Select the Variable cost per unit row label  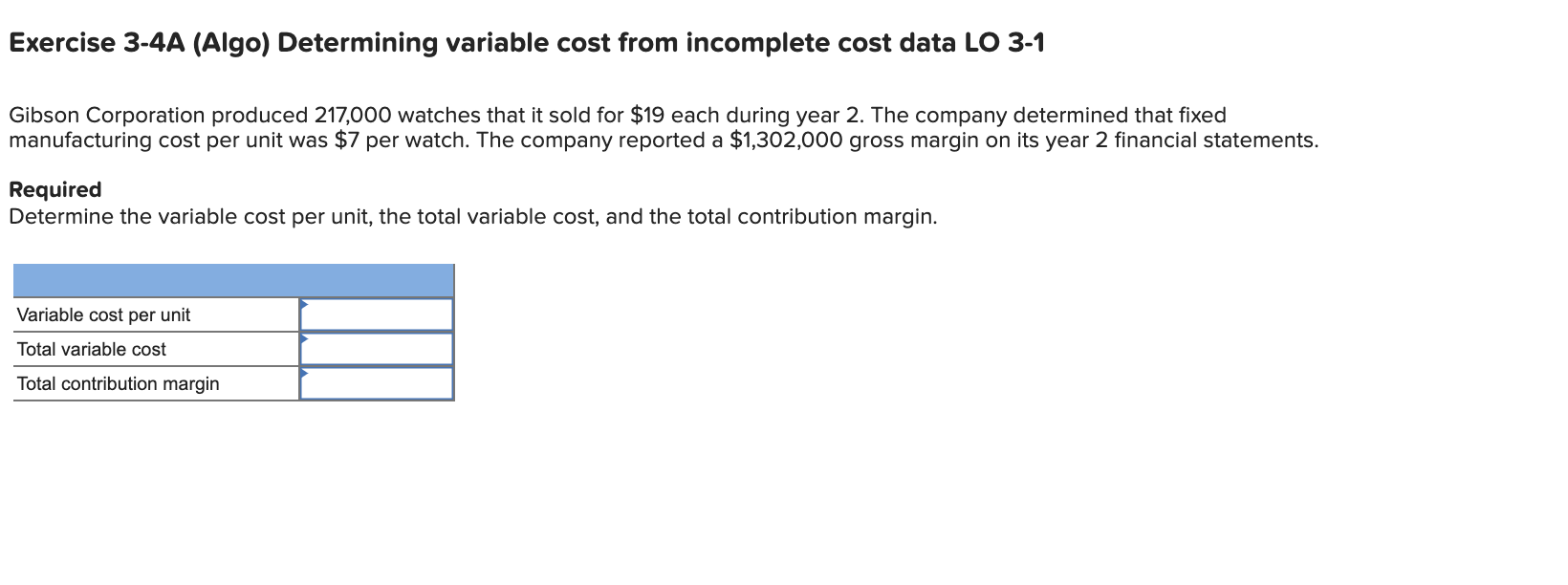pyautogui.click(x=103, y=314)
